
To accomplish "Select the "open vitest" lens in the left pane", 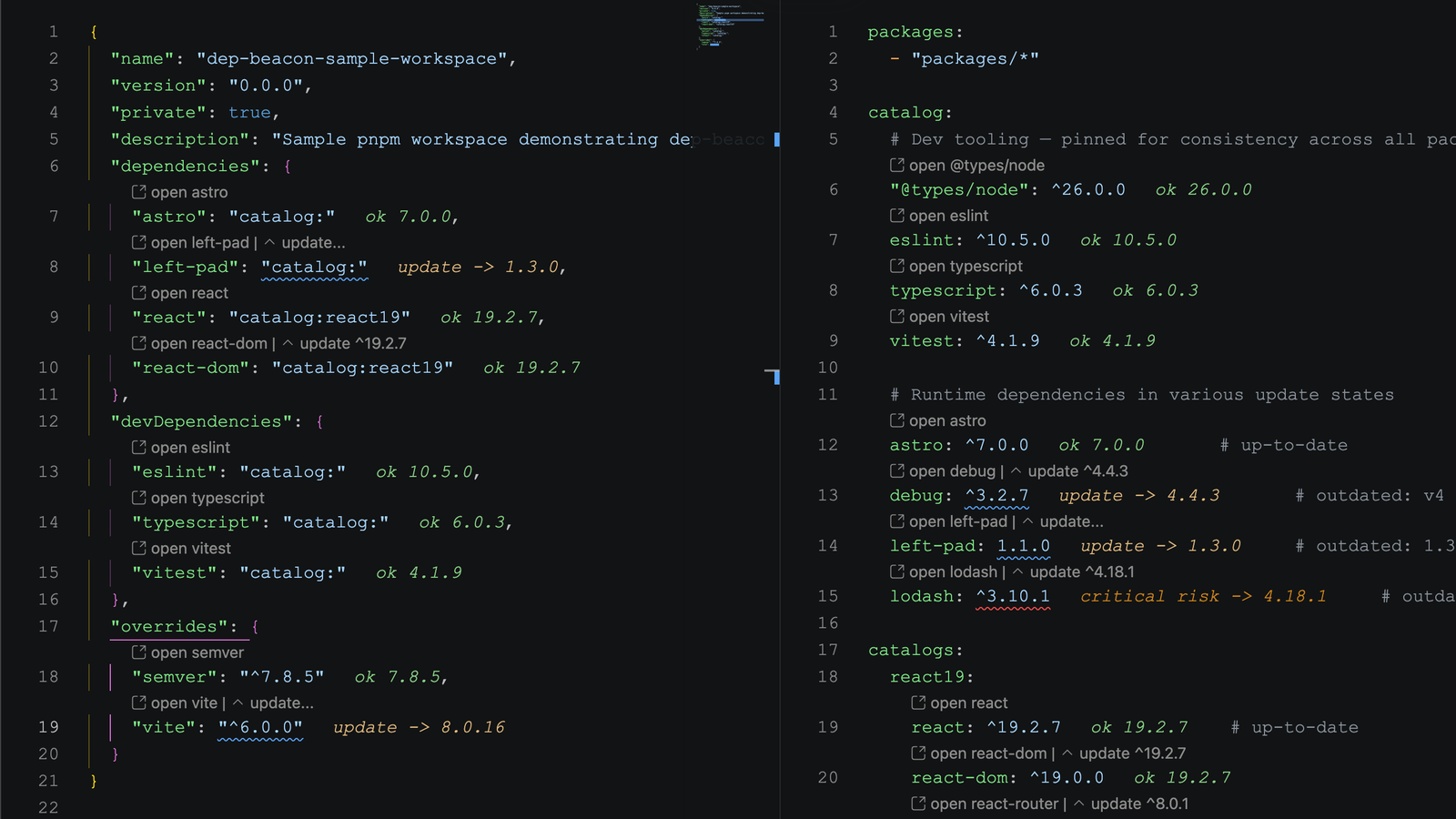I will click(191, 548).
